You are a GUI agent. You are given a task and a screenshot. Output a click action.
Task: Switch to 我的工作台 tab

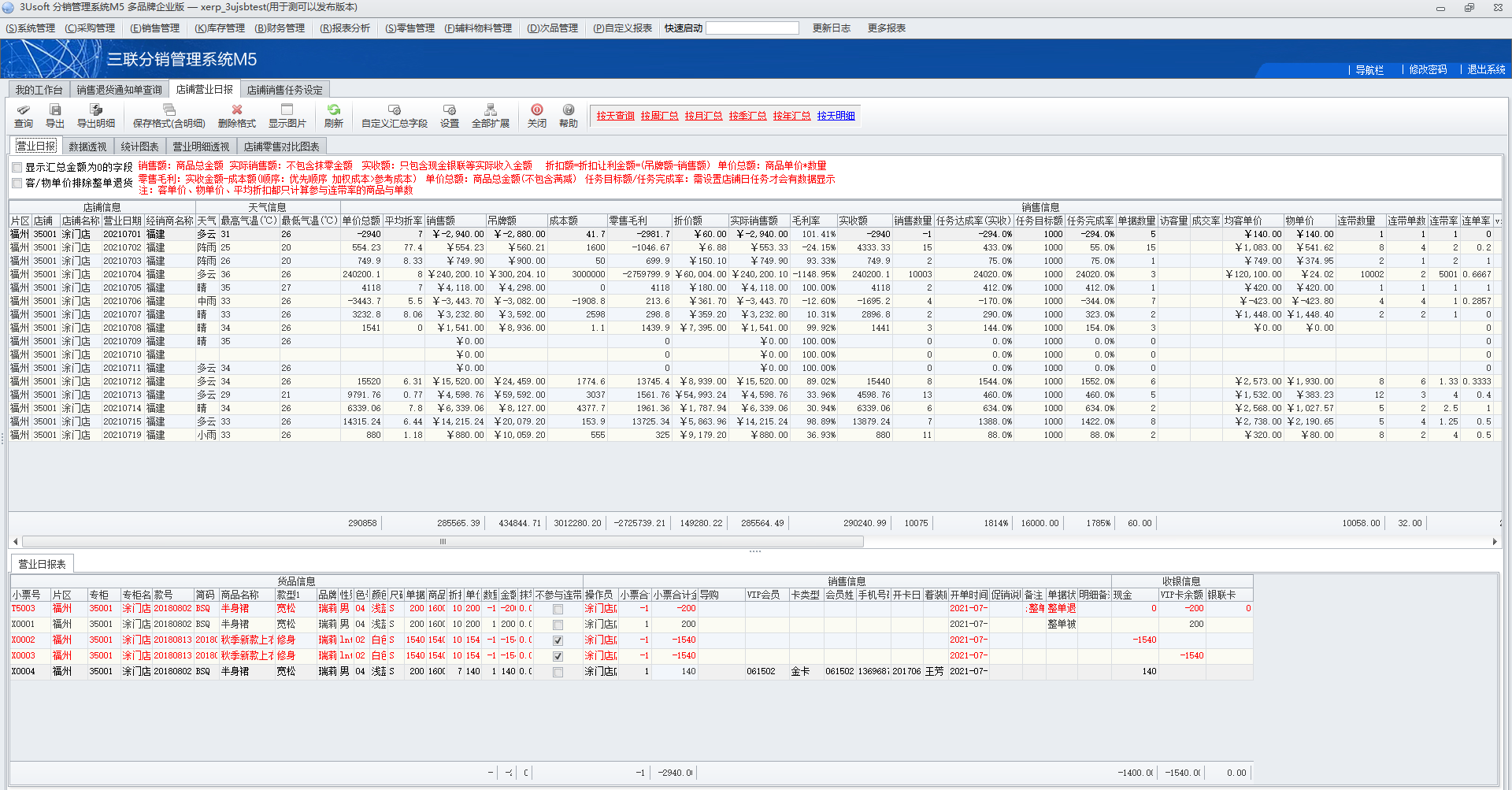[x=39, y=90]
